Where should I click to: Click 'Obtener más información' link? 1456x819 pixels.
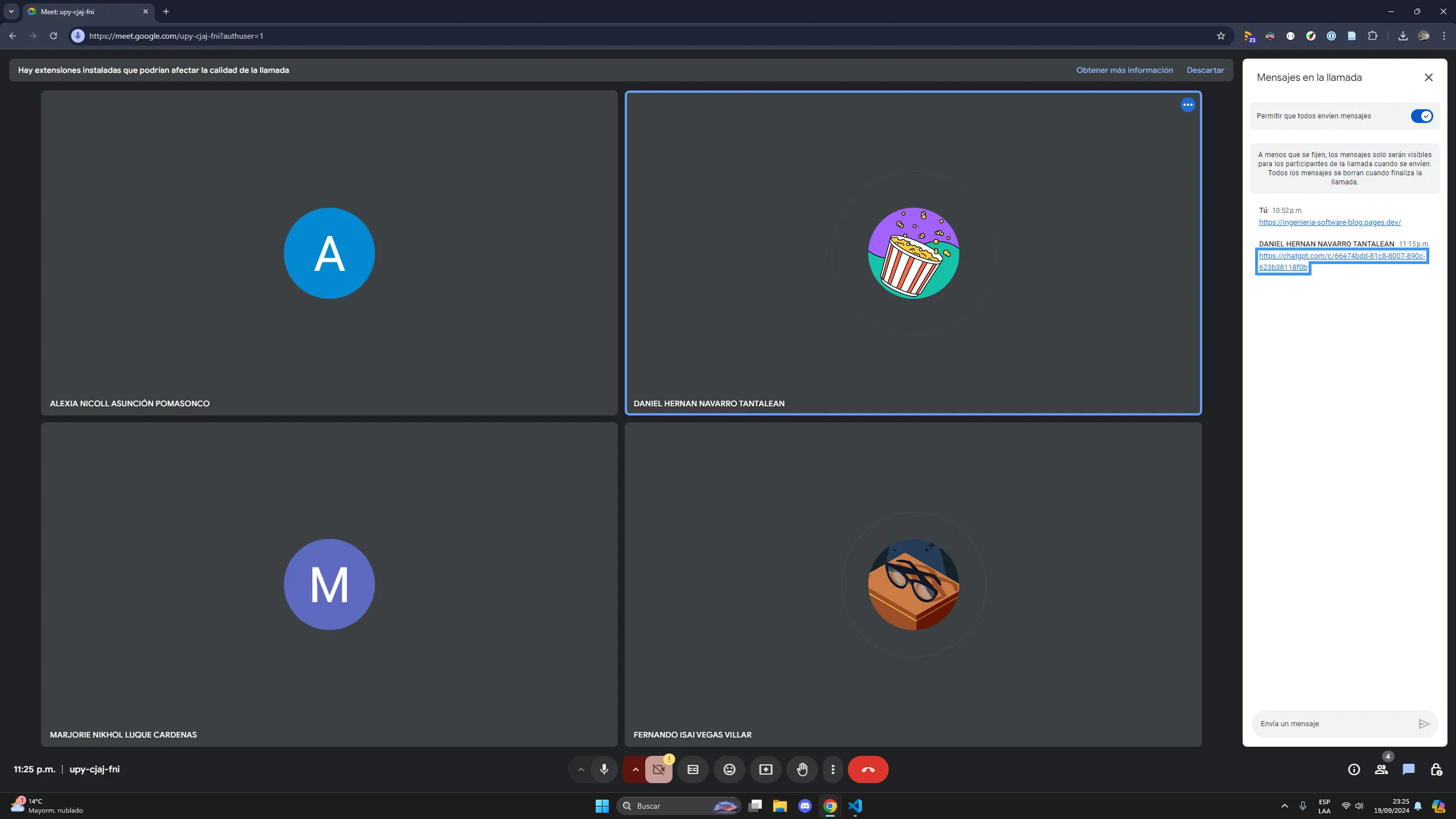1124,70
